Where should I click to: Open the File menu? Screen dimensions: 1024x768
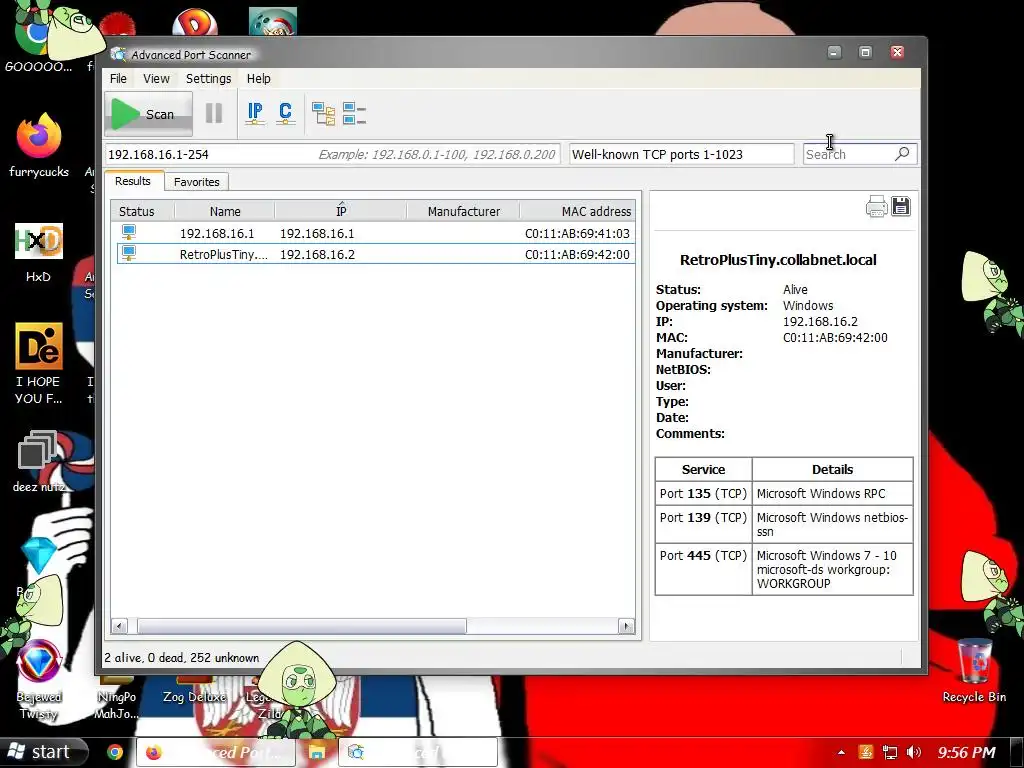click(x=118, y=78)
